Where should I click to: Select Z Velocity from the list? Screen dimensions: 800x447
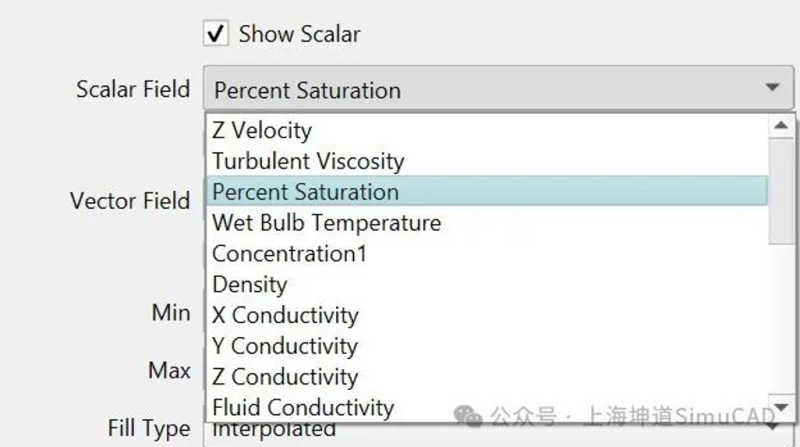[262, 130]
